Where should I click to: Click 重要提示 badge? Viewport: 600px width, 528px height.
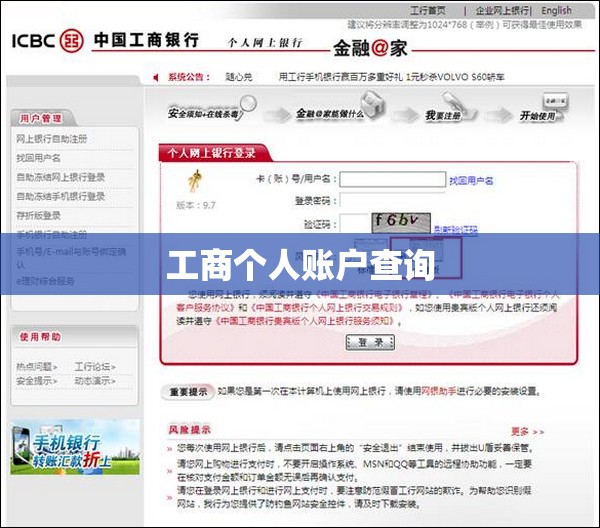coord(188,392)
